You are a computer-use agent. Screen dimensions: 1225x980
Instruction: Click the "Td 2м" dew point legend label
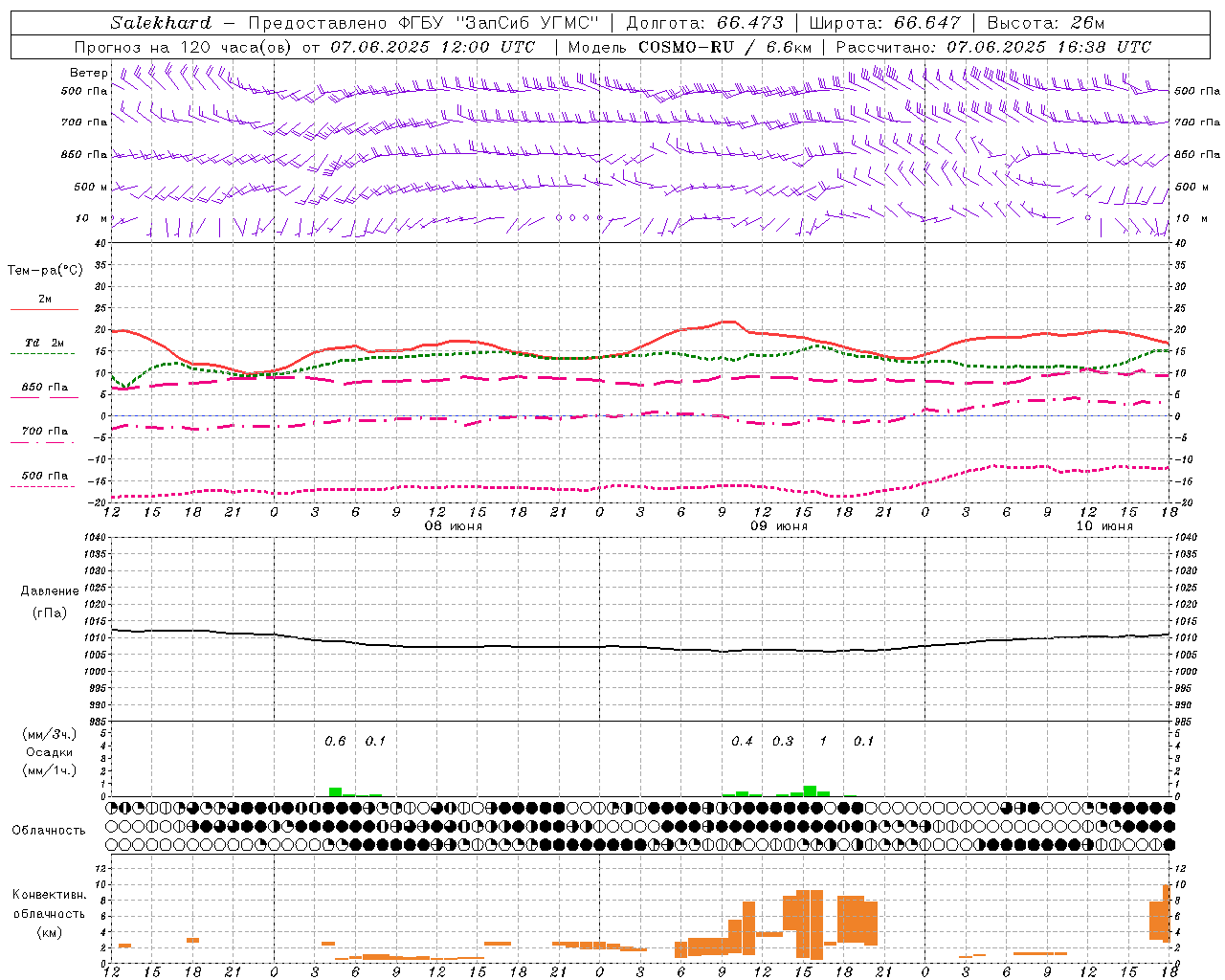tap(45, 343)
